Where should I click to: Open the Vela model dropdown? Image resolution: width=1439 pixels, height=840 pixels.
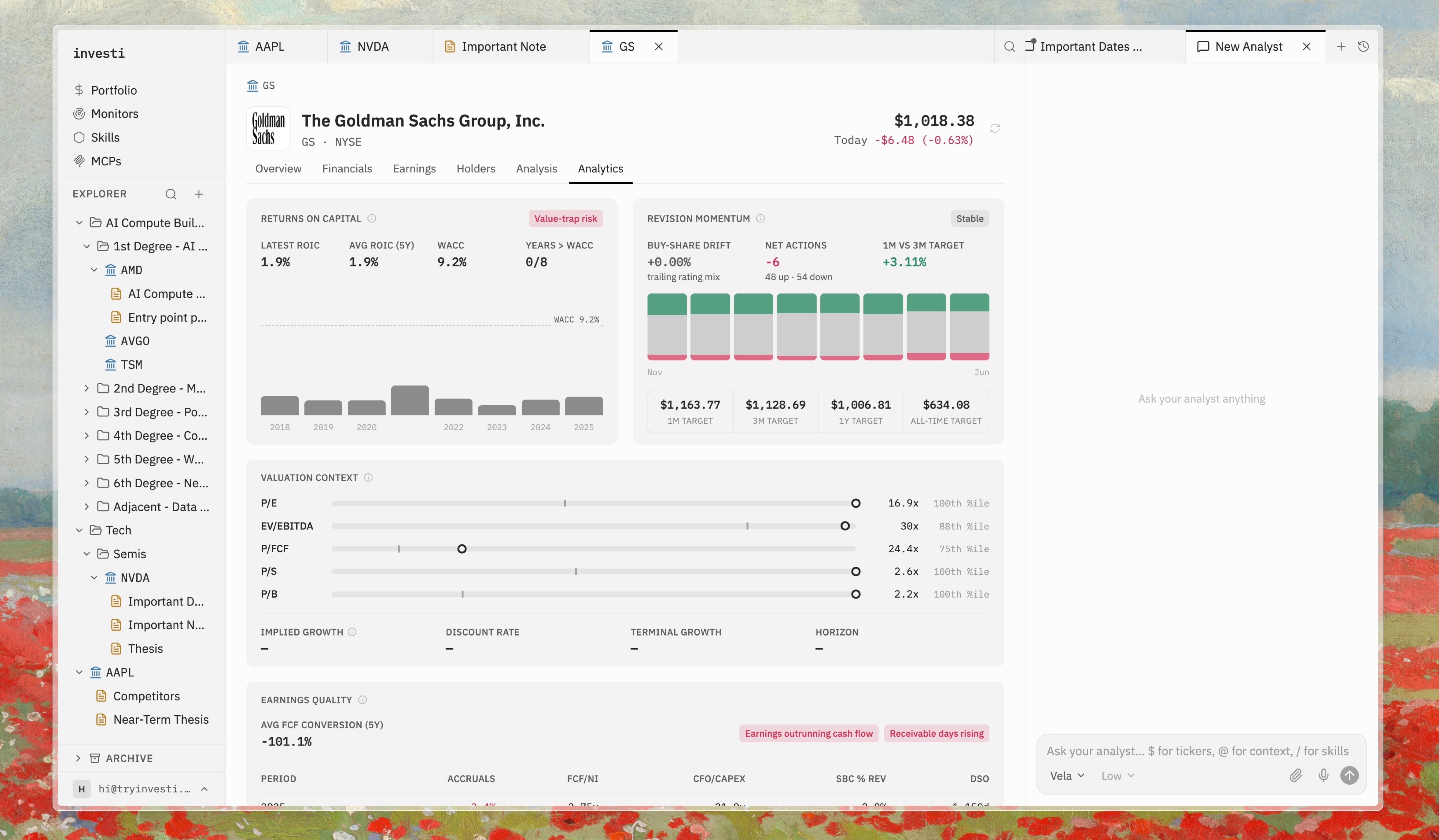coord(1067,776)
